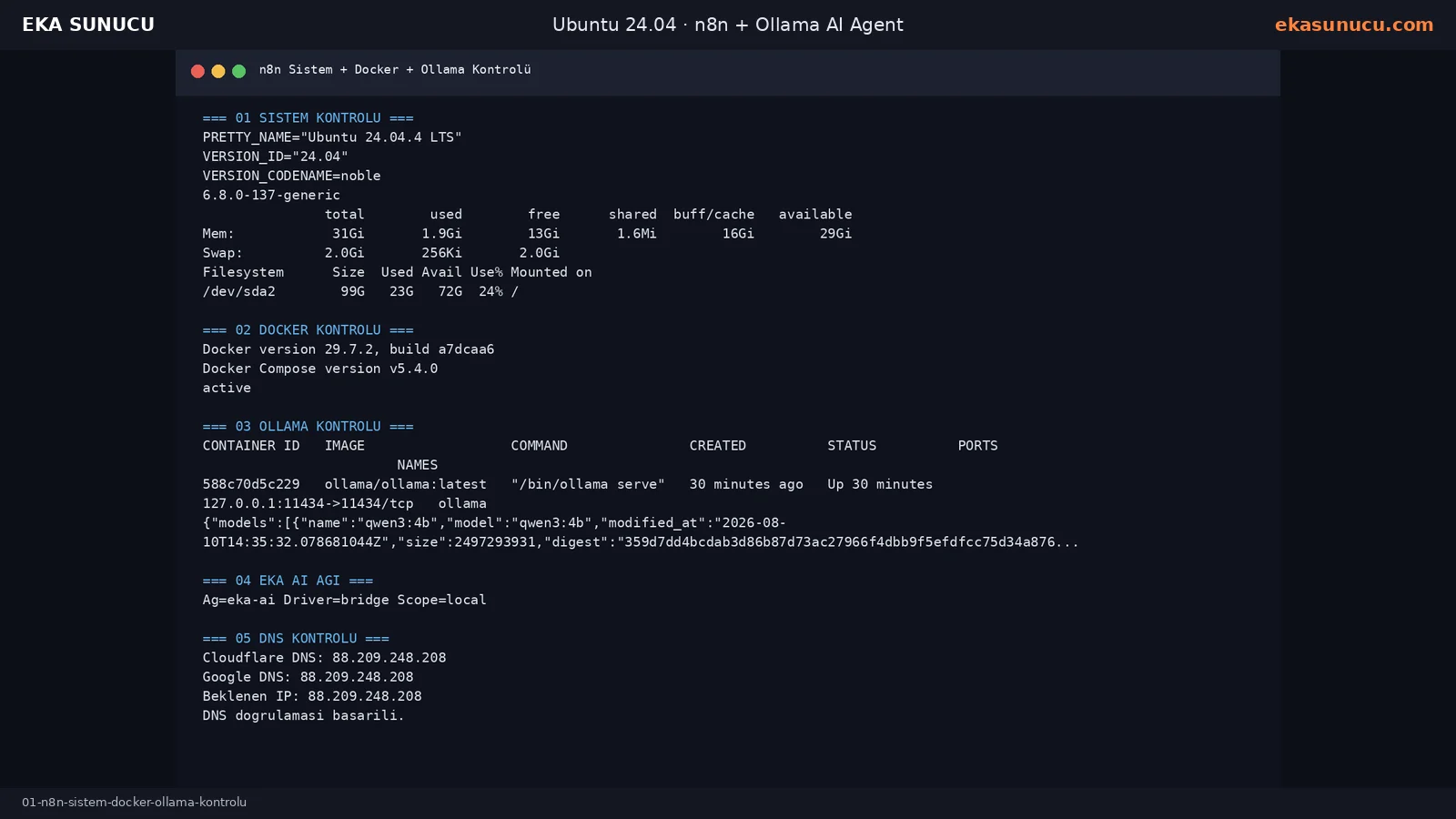Click the digest line starting with 10T14:35:32

641,542
